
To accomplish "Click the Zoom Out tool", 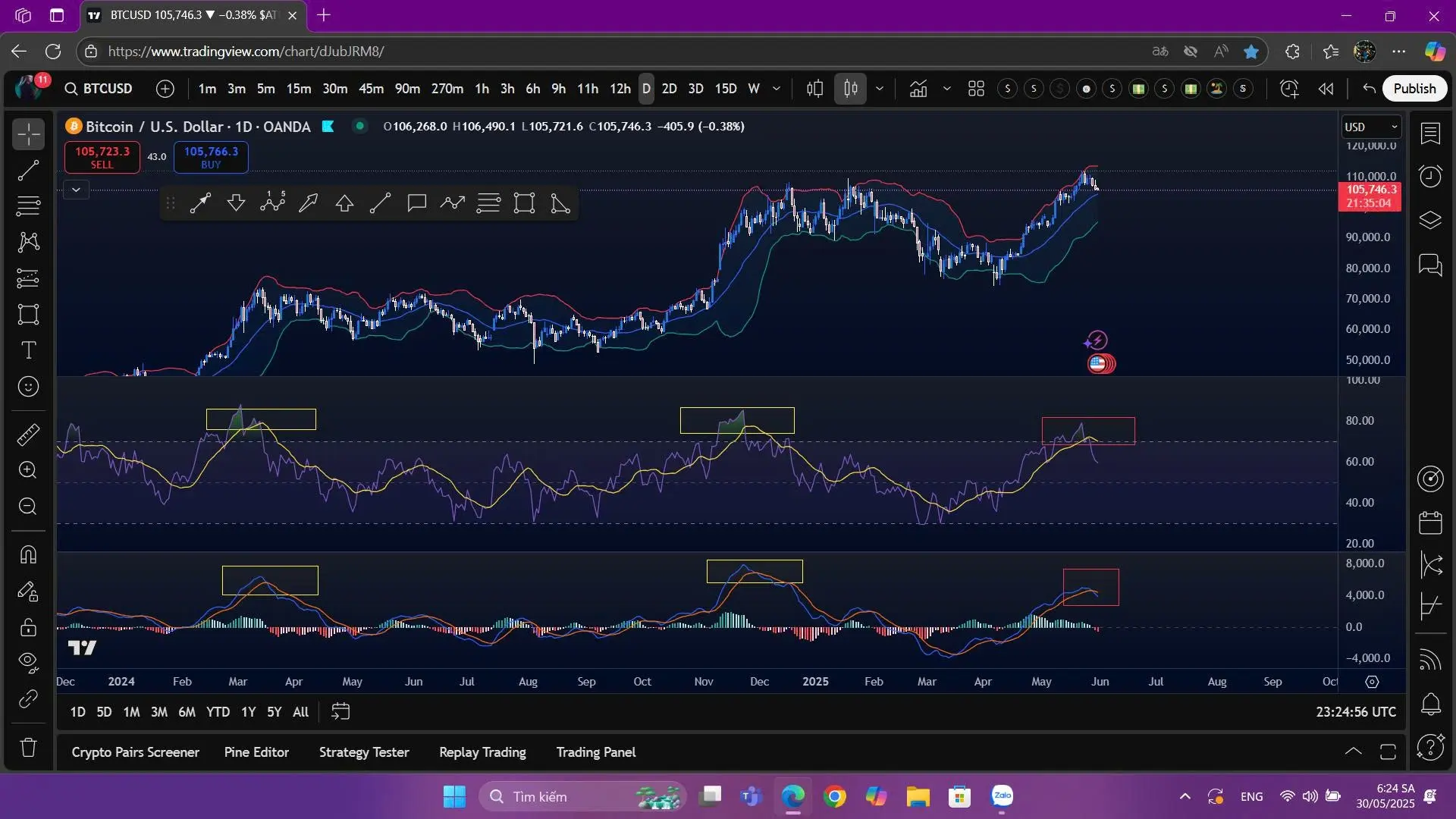I will [28, 507].
